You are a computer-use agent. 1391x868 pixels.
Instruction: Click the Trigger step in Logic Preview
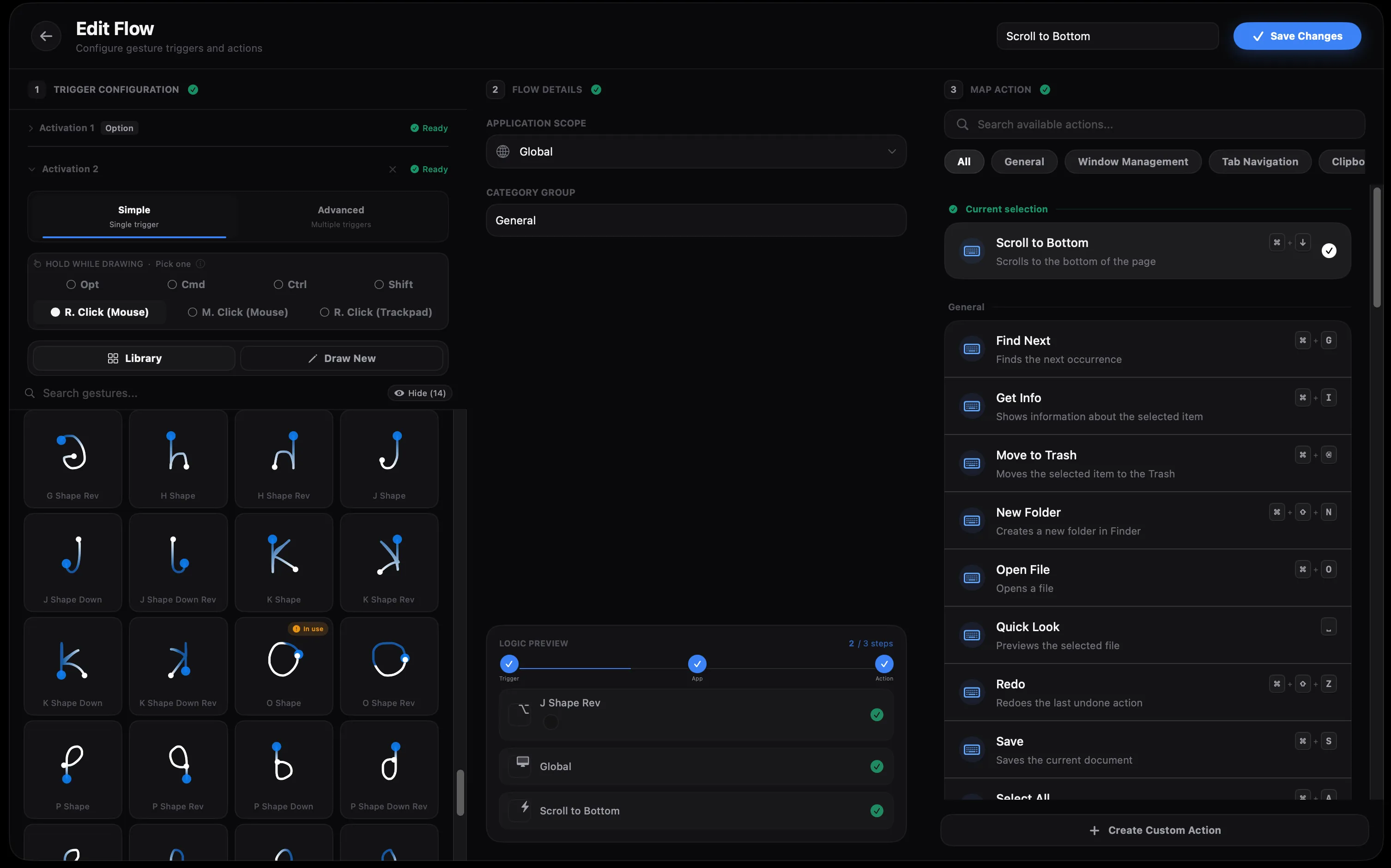[x=508, y=664]
